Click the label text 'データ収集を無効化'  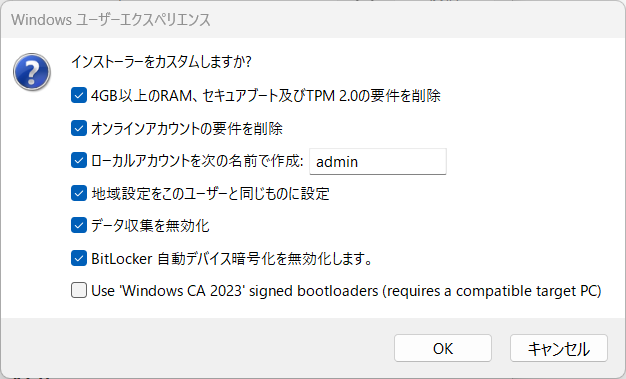point(150,226)
